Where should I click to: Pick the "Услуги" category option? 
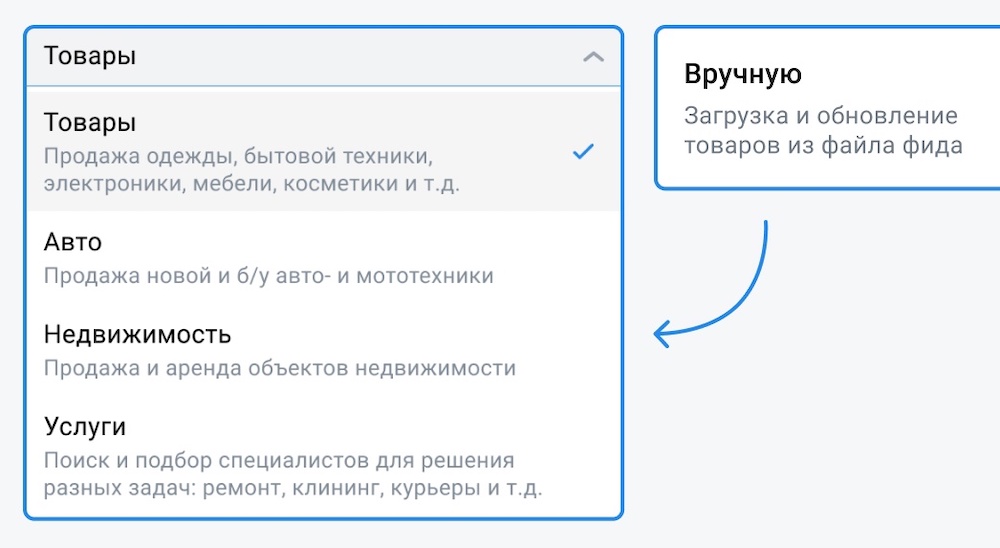pyautogui.click(x=85, y=427)
